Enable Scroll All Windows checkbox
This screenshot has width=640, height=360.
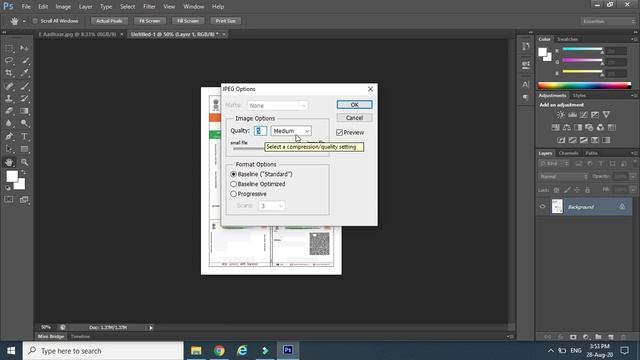pyautogui.click(x=35, y=21)
